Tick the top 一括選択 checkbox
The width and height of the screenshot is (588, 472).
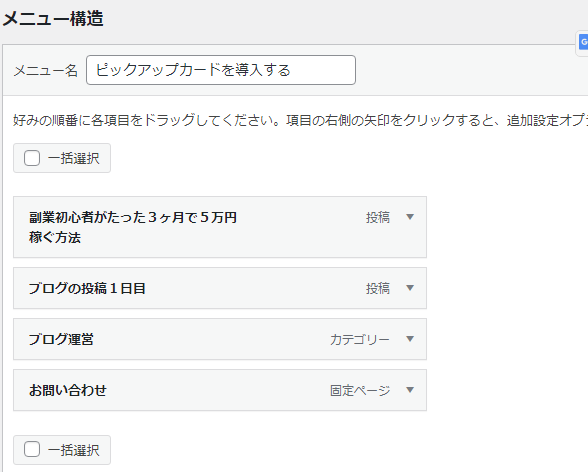pos(32,158)
